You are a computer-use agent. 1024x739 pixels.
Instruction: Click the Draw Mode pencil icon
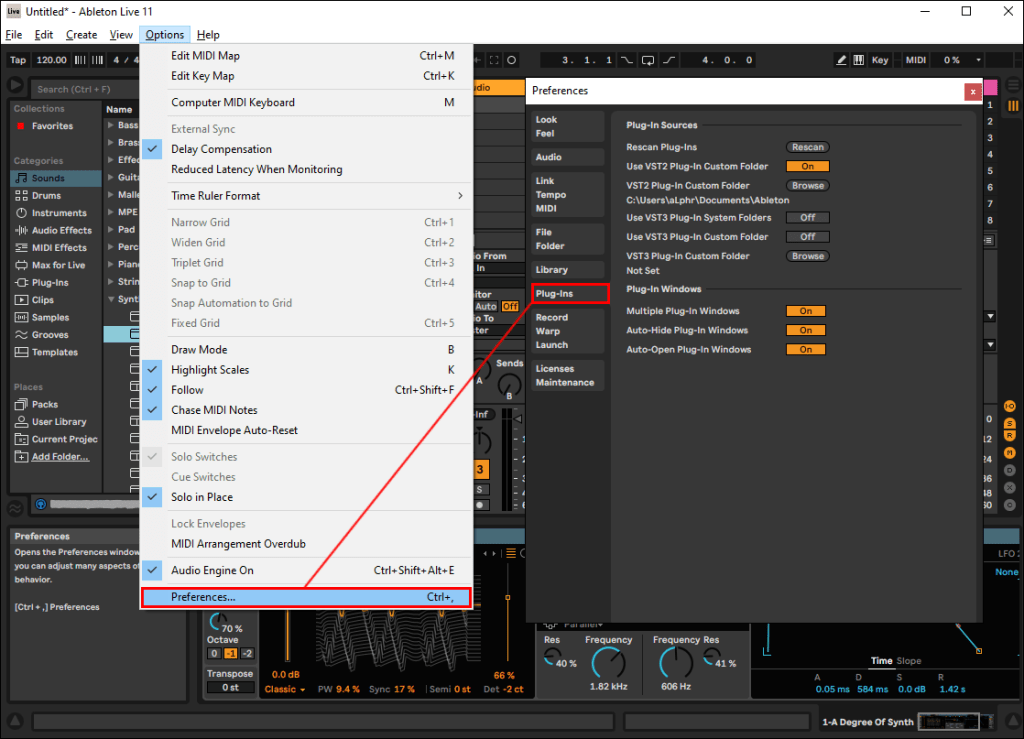point(839,59)
